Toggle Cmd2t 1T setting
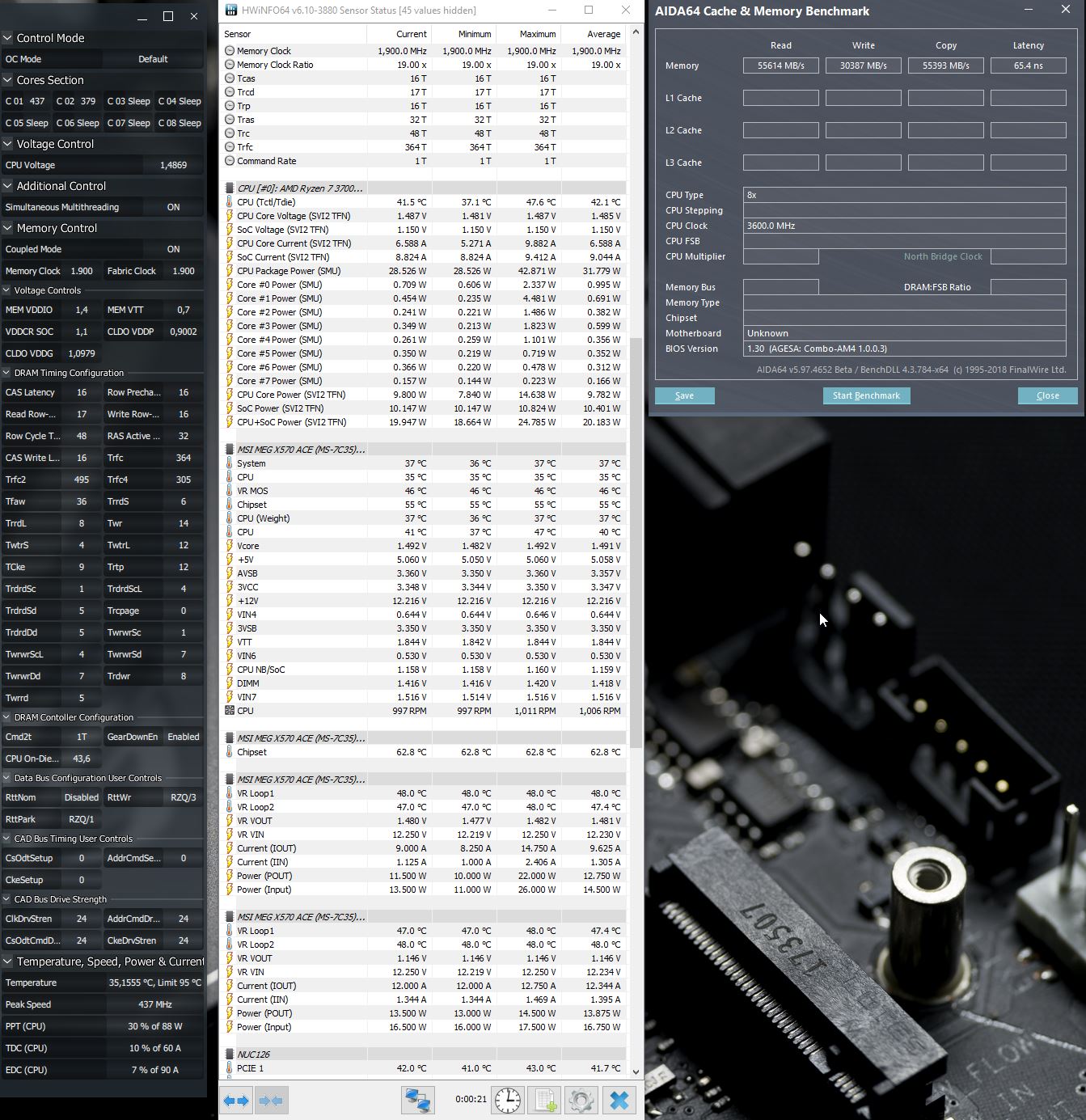The image size is (1086, 1120). coord(81,737)
